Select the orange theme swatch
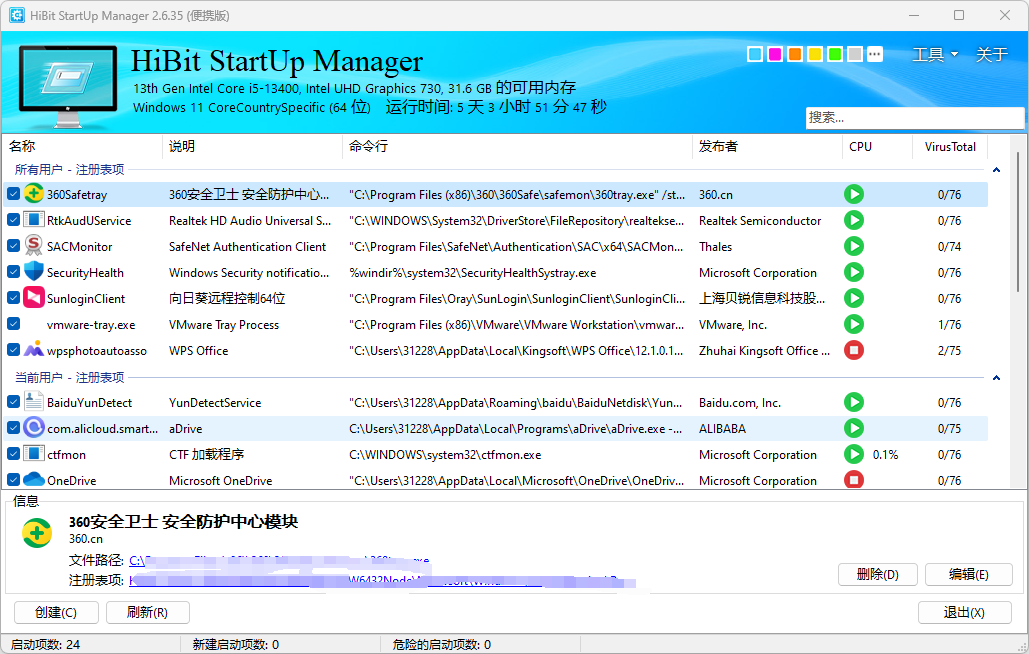The height and width of the screenshot is (654, 1029). click(795, 54)
